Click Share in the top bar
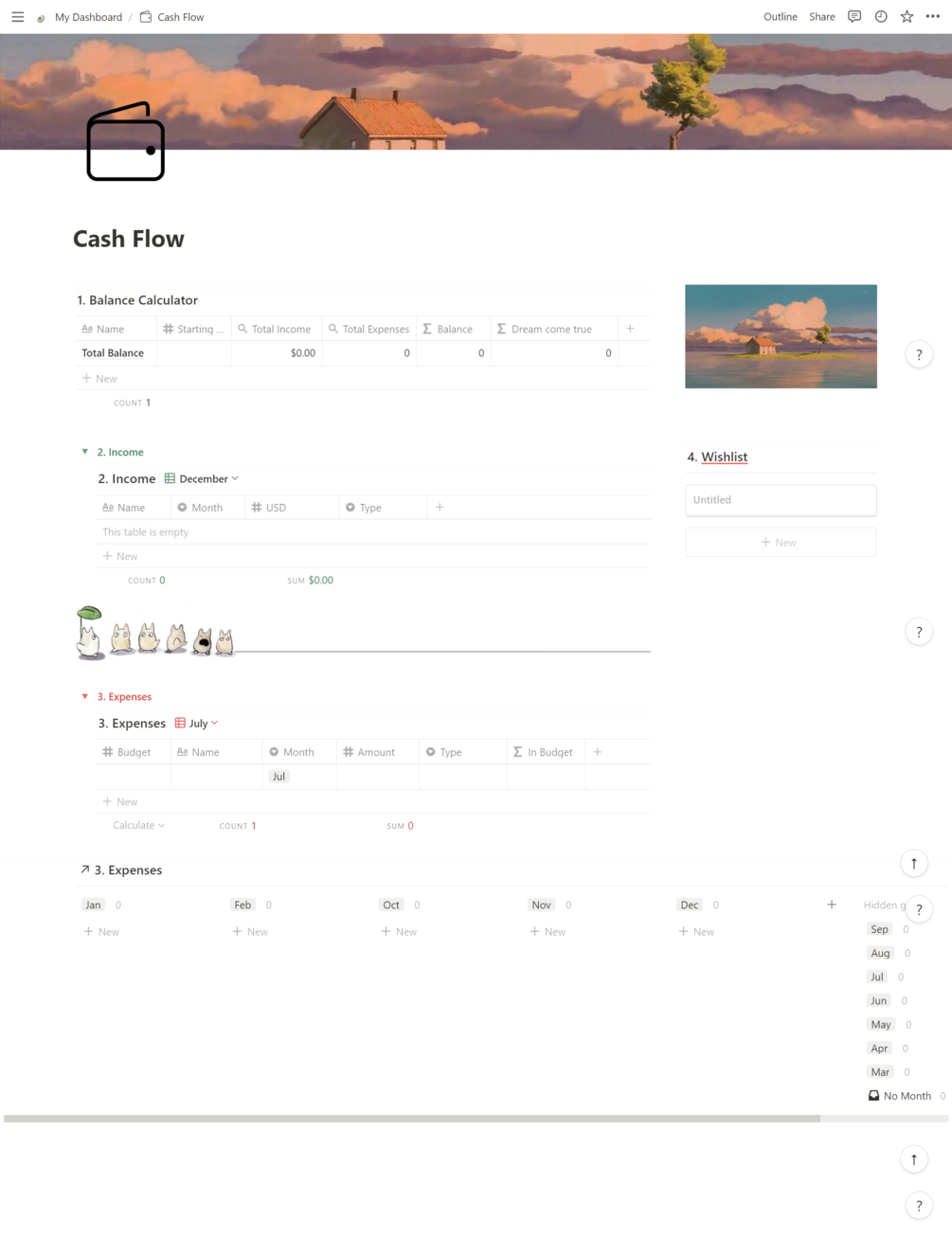952x1238 pixels. click(822, 17)
